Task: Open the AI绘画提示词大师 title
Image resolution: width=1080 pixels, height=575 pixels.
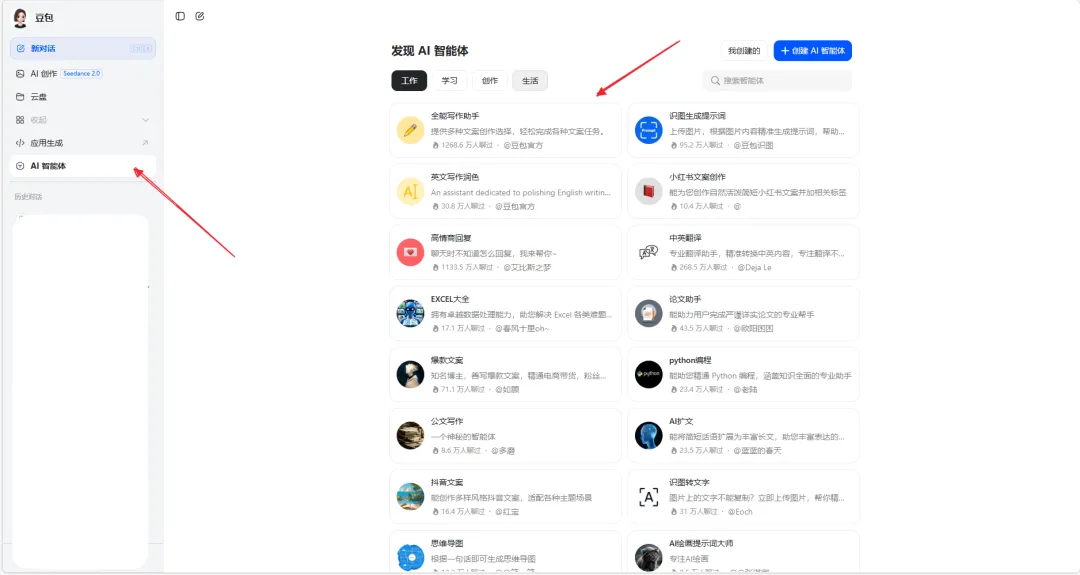Action: (701, 543)
